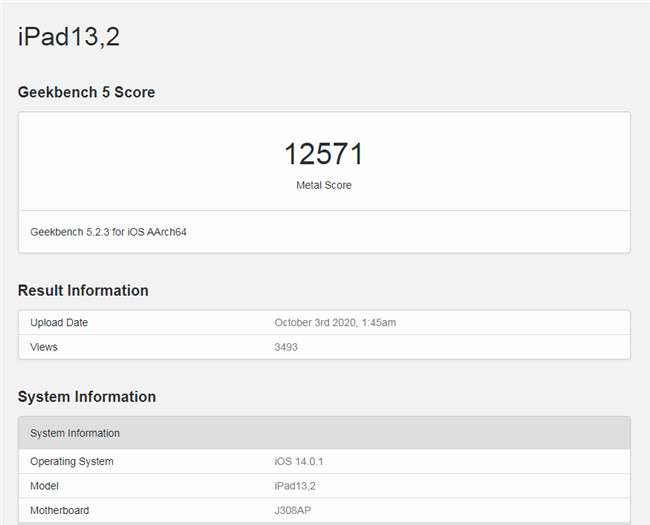Viewport: 650px width, 525px height.
Task: Click the Views label
Action: pos(44,347)
